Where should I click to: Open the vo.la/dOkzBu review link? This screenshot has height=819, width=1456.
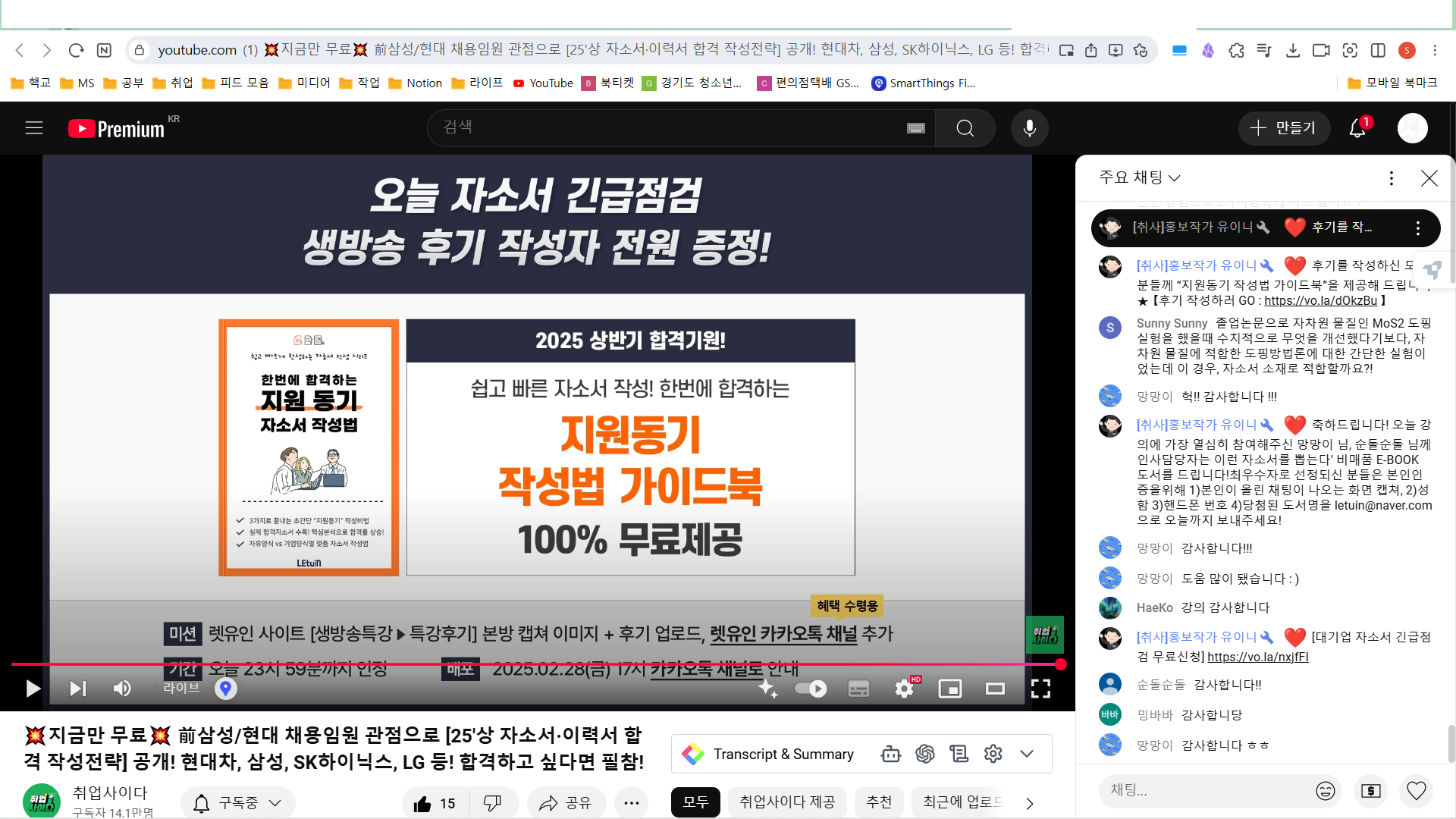(1320, 301)
